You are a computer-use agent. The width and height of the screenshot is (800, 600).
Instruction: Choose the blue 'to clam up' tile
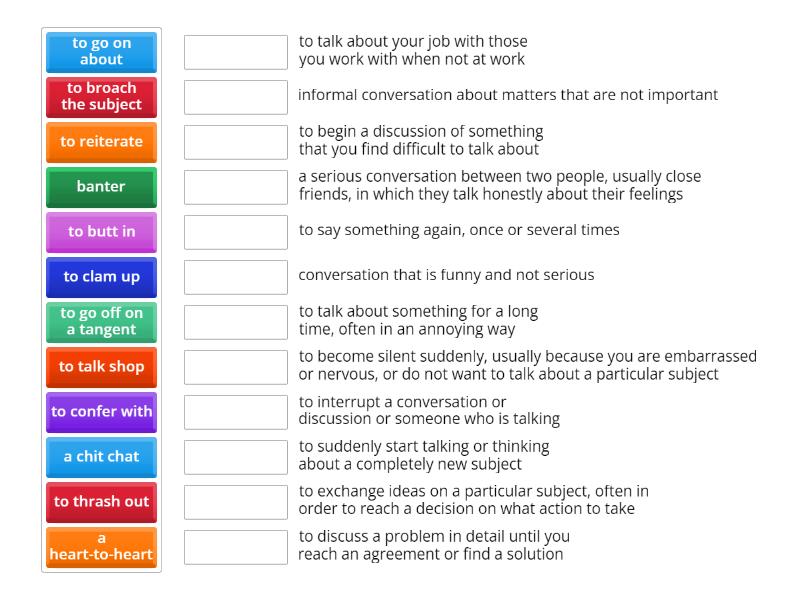(101, 277)
